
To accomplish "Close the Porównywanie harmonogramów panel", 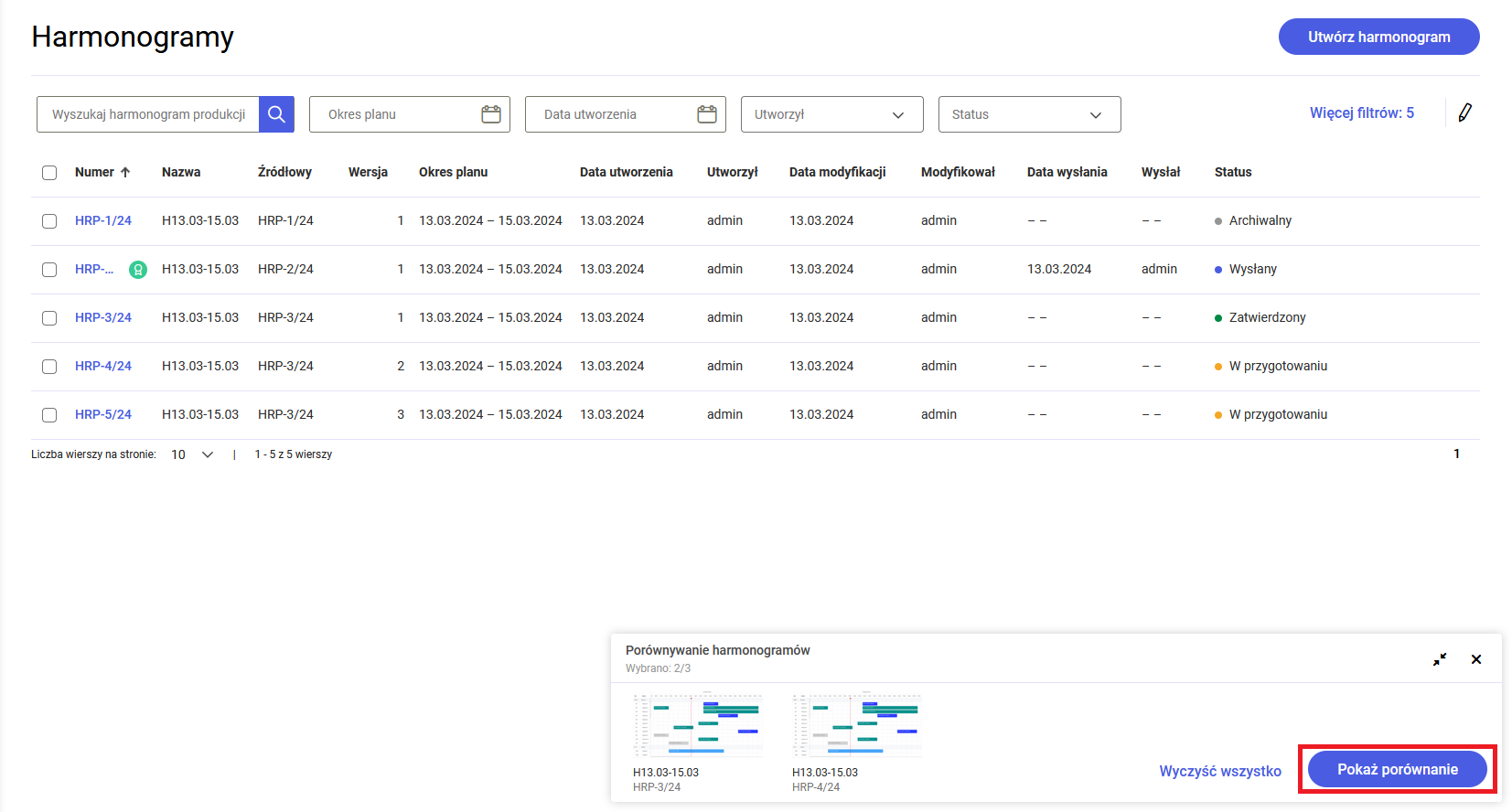I will (x=1476, y=659).
